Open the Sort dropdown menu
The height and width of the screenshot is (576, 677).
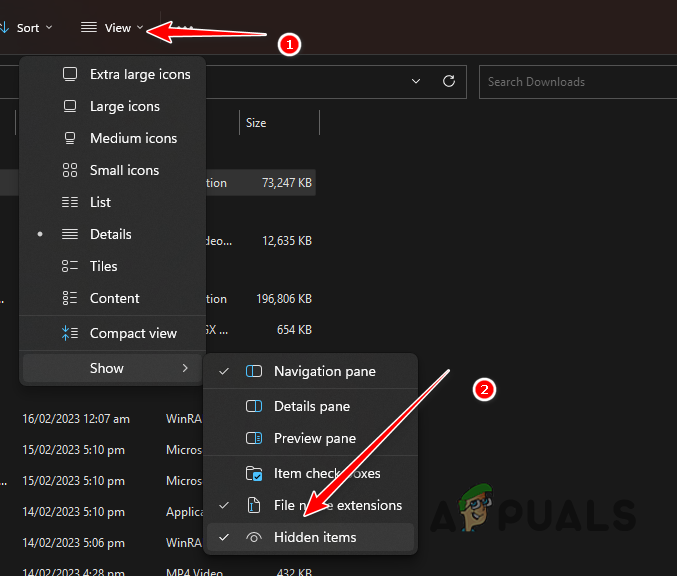point(26,28)
